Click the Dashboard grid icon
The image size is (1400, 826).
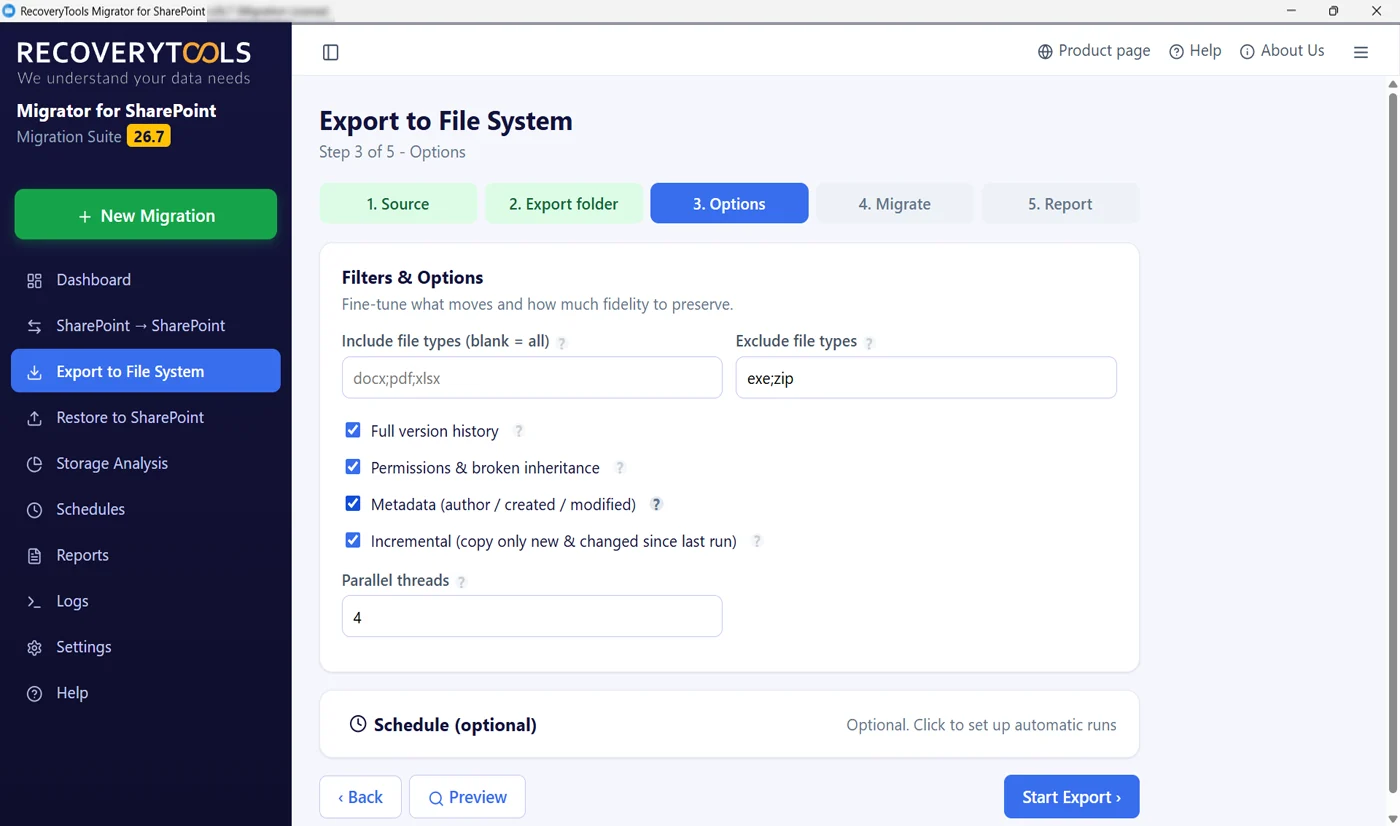[34, 280]
